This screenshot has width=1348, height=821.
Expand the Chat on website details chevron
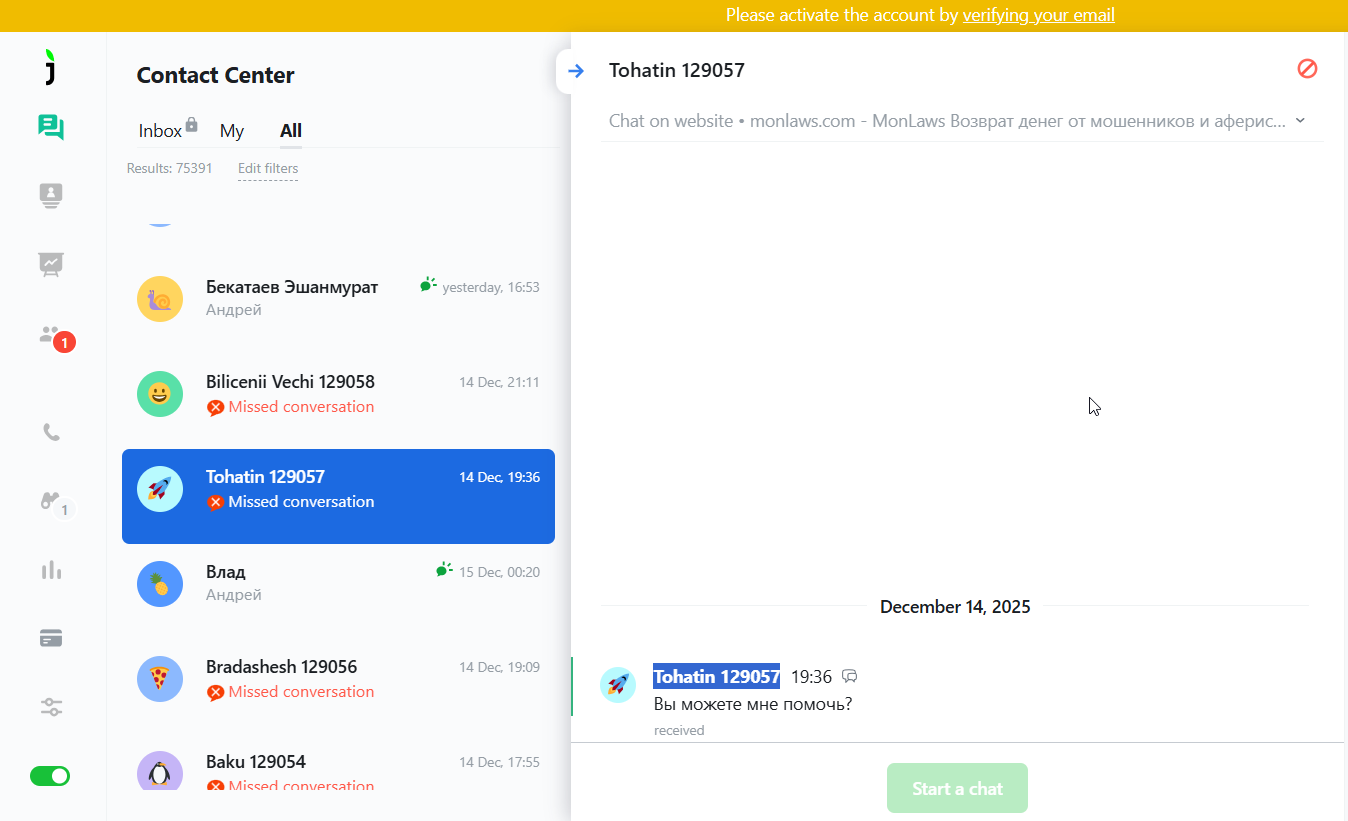pos(1300,121)
